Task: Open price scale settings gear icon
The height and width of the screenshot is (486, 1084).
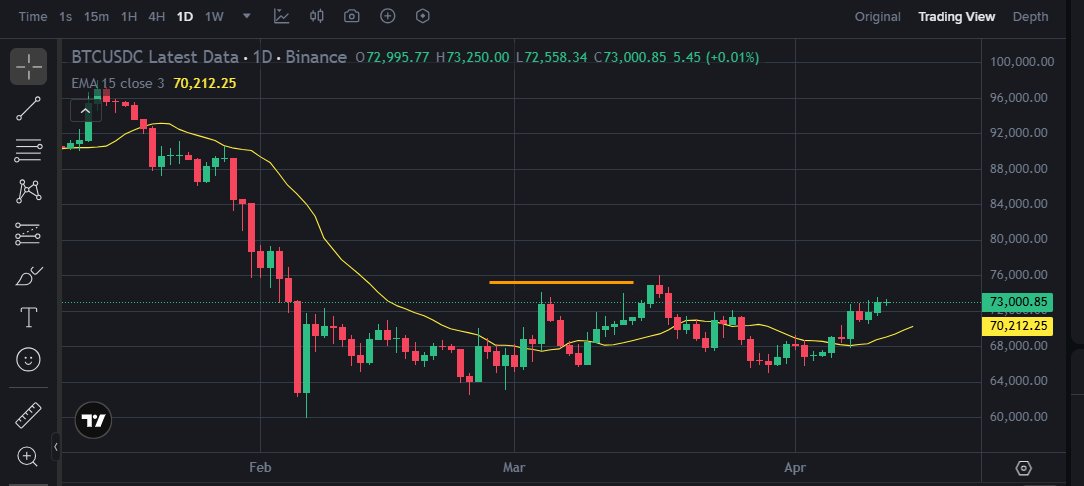Action: (1024, 468)
